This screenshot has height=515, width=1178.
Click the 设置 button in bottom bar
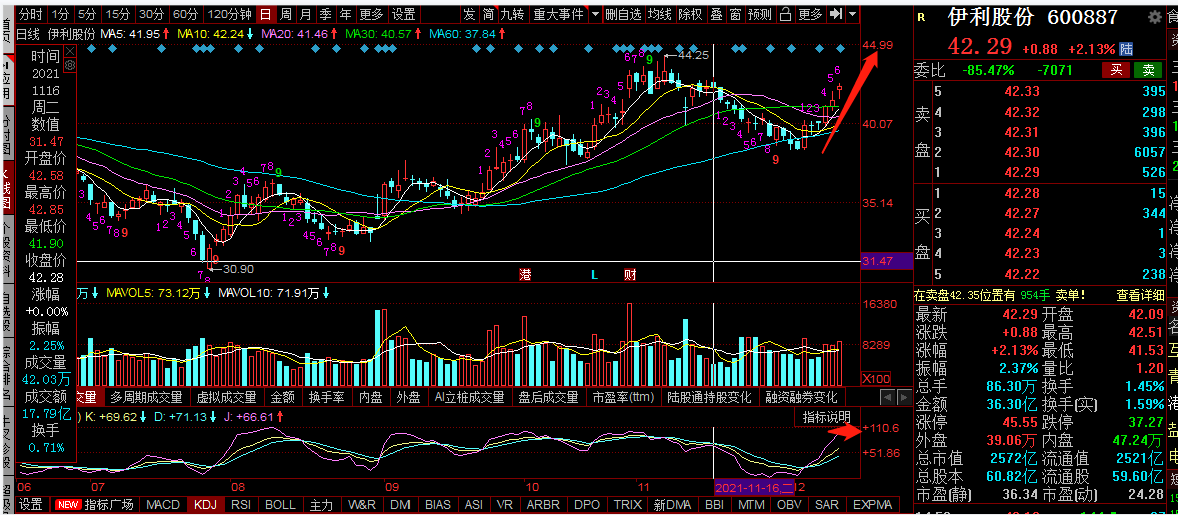pyautogui.click(x=31, y=504)
